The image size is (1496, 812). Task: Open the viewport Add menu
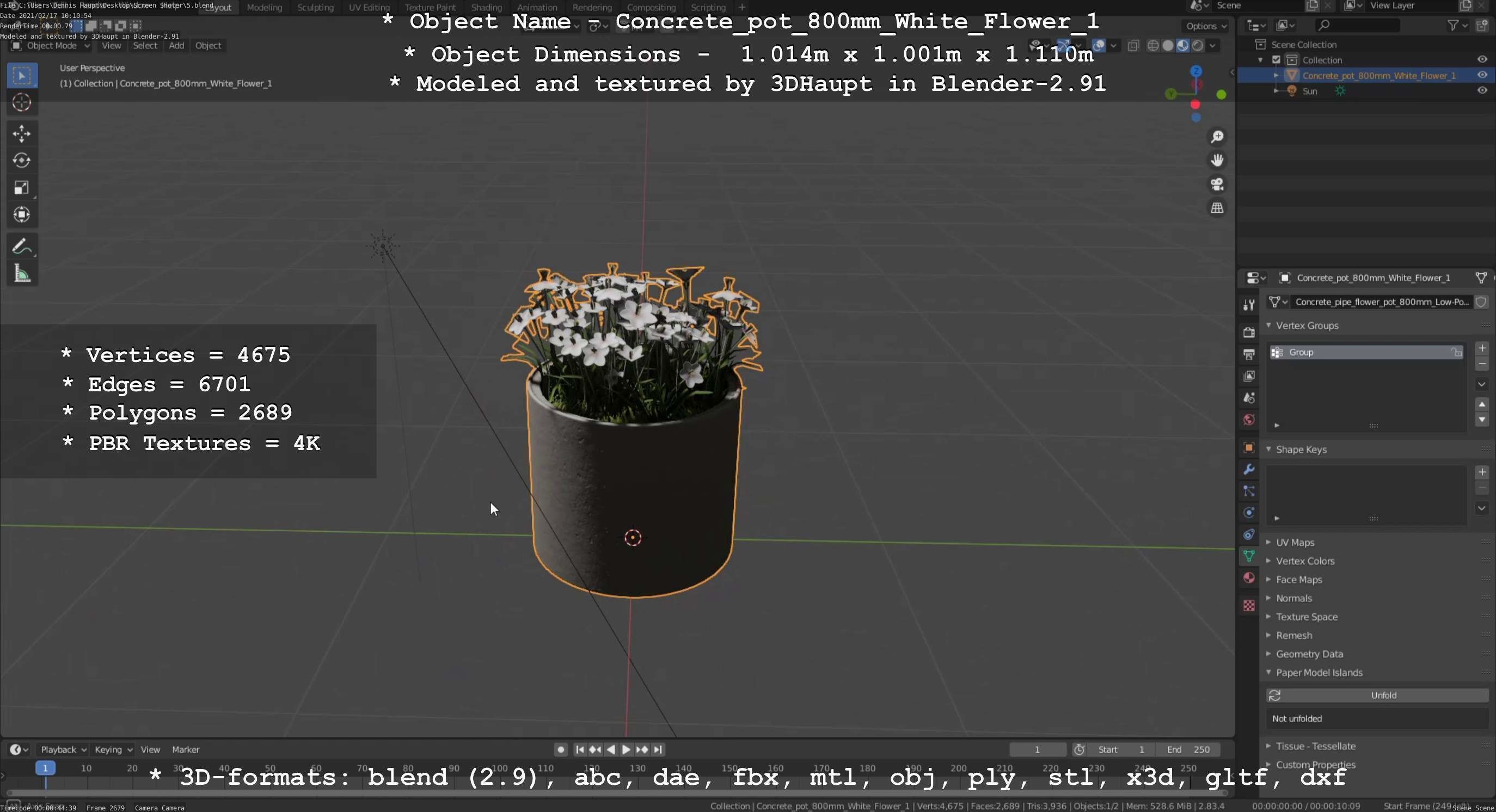(176, 46)
